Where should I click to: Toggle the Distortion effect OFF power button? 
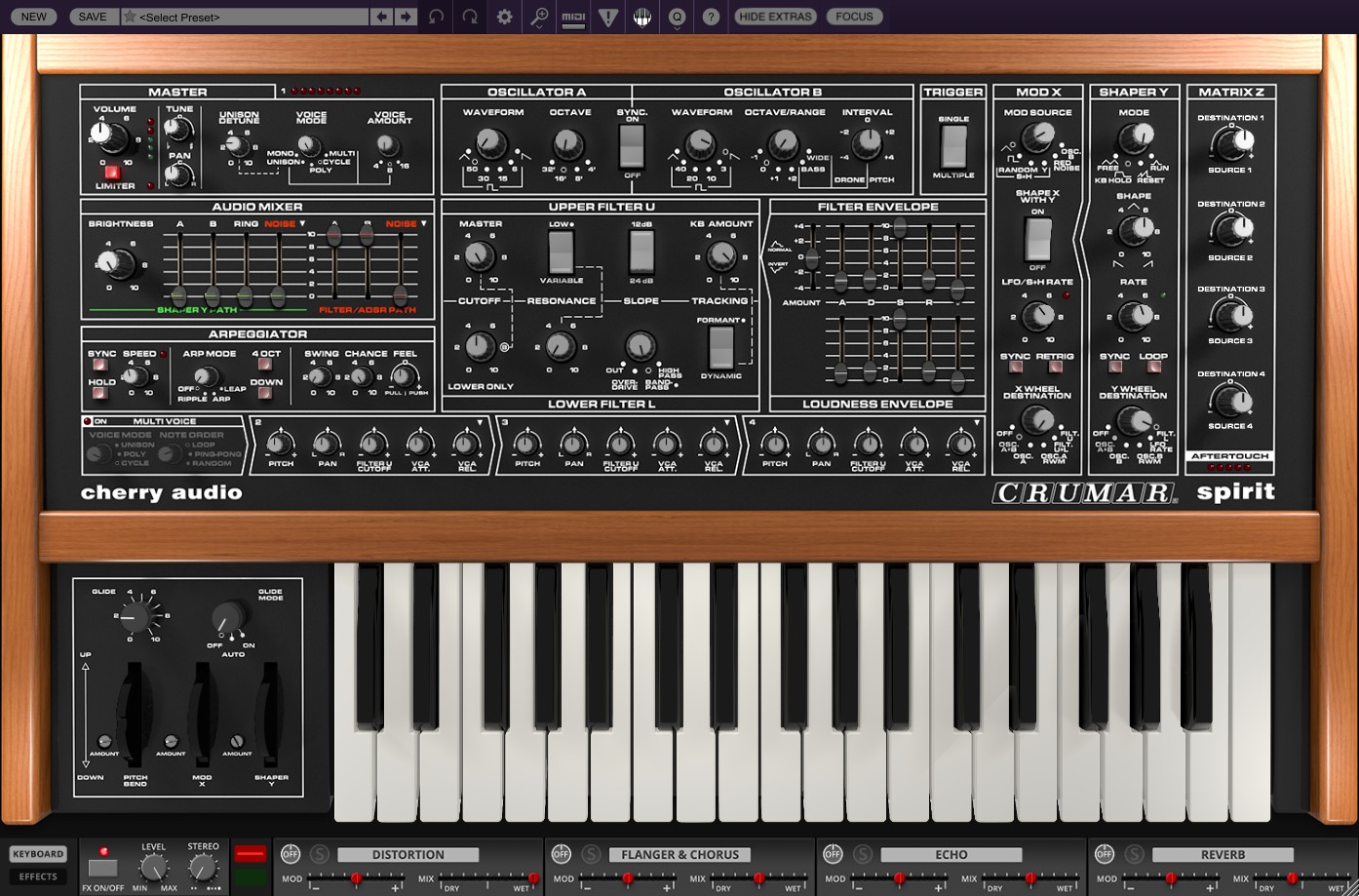pos(291,854)
